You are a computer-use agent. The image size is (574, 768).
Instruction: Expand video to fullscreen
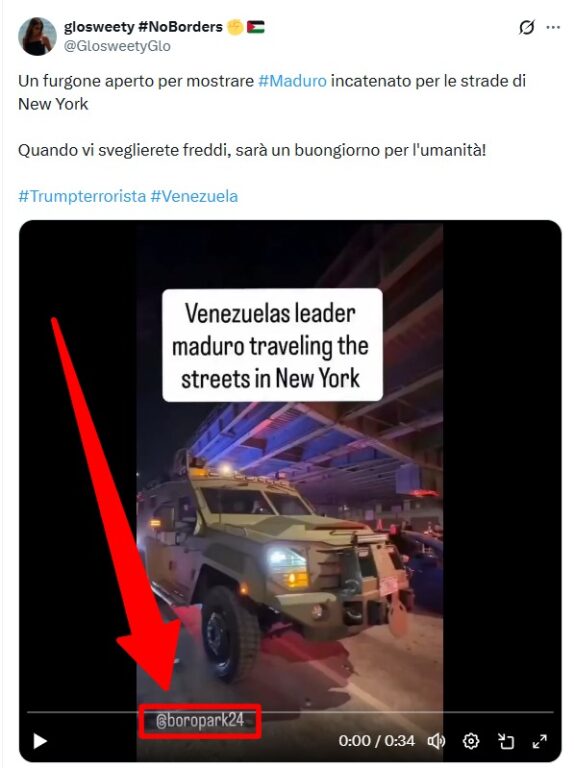[x=540, y=741]
